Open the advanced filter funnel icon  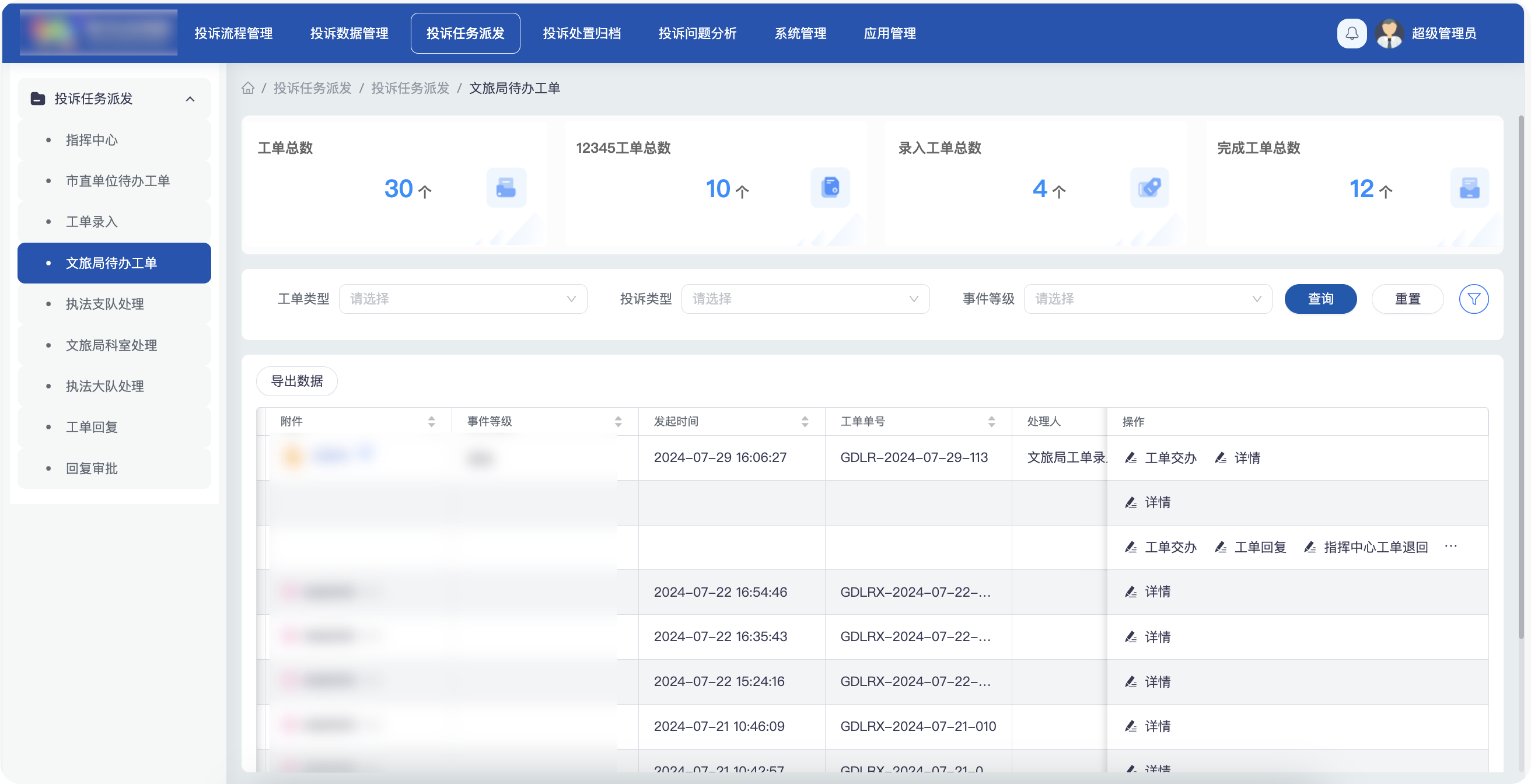pyautogui.click(x=1473, y=299)
